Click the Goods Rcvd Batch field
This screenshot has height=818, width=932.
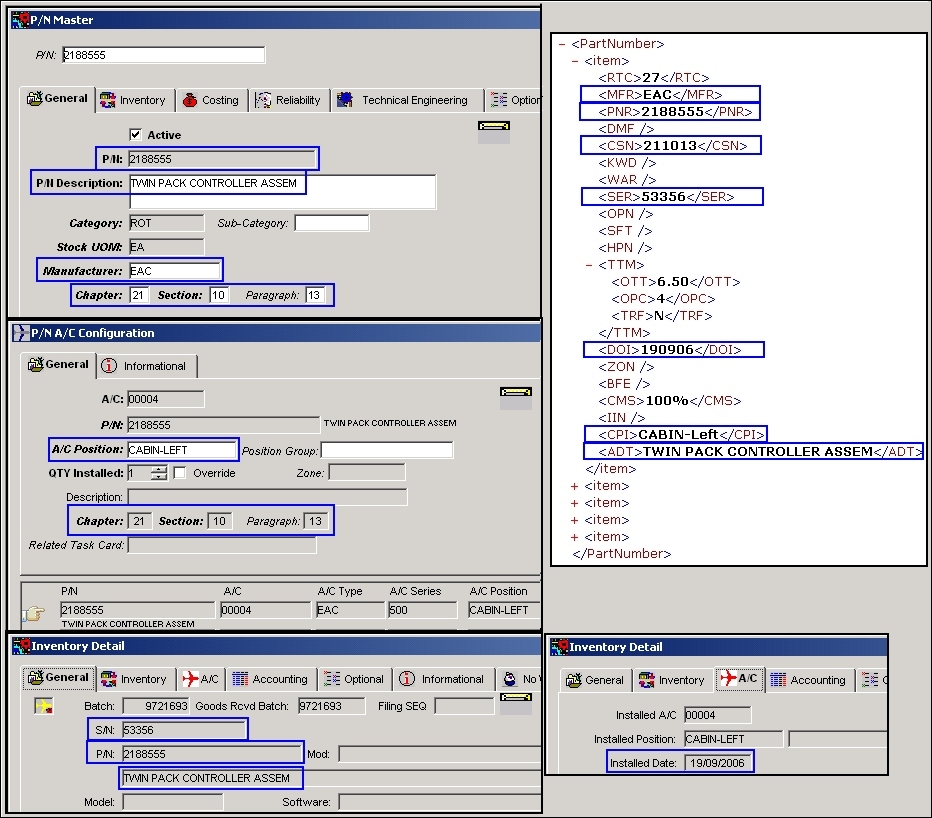[331, 706]
